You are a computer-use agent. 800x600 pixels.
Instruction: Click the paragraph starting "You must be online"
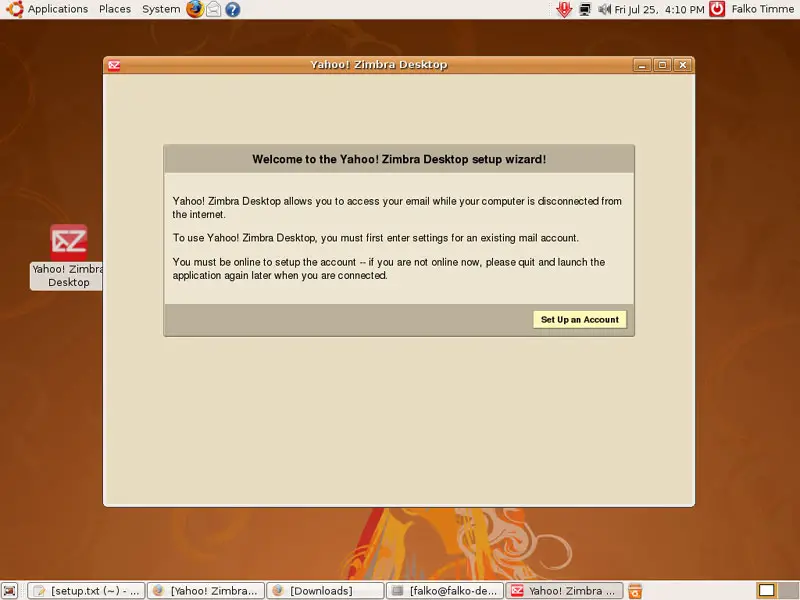pyautogui.click(x=389, y=268)
